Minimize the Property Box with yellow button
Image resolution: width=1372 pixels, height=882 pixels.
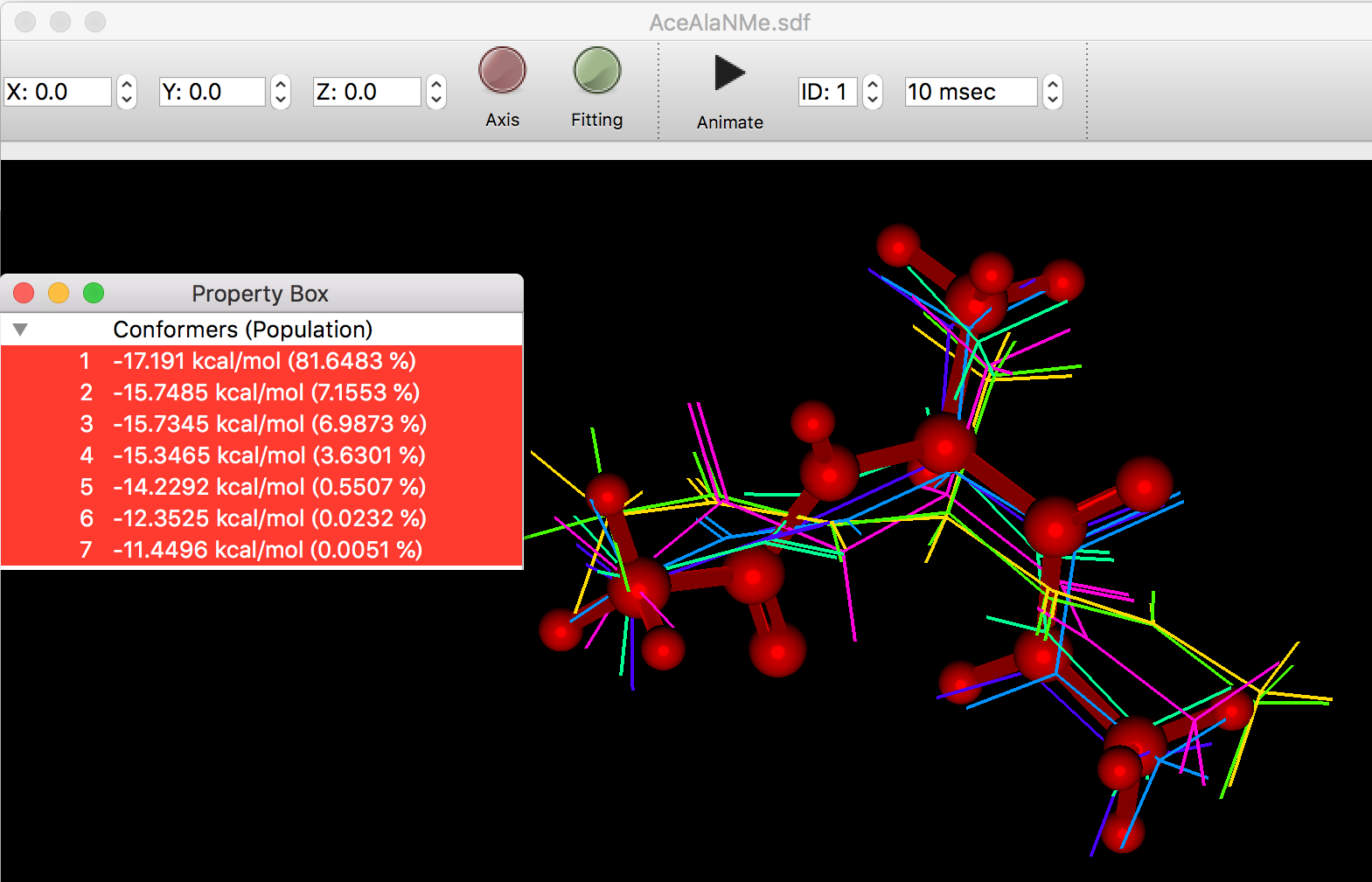tap(59, 293)
